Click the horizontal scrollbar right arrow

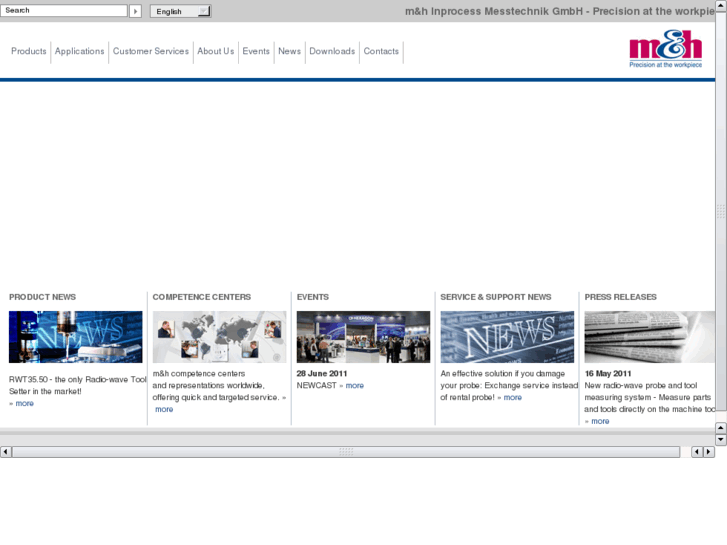[708, 452]
